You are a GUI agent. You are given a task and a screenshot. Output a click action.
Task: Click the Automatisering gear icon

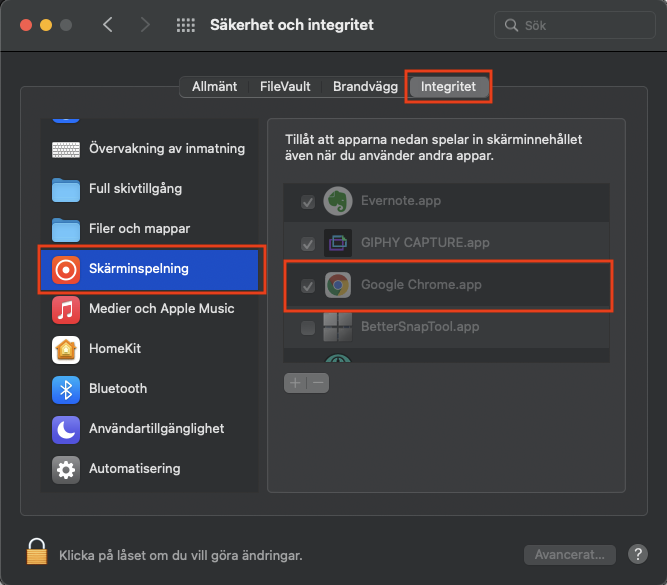point(66,469)
